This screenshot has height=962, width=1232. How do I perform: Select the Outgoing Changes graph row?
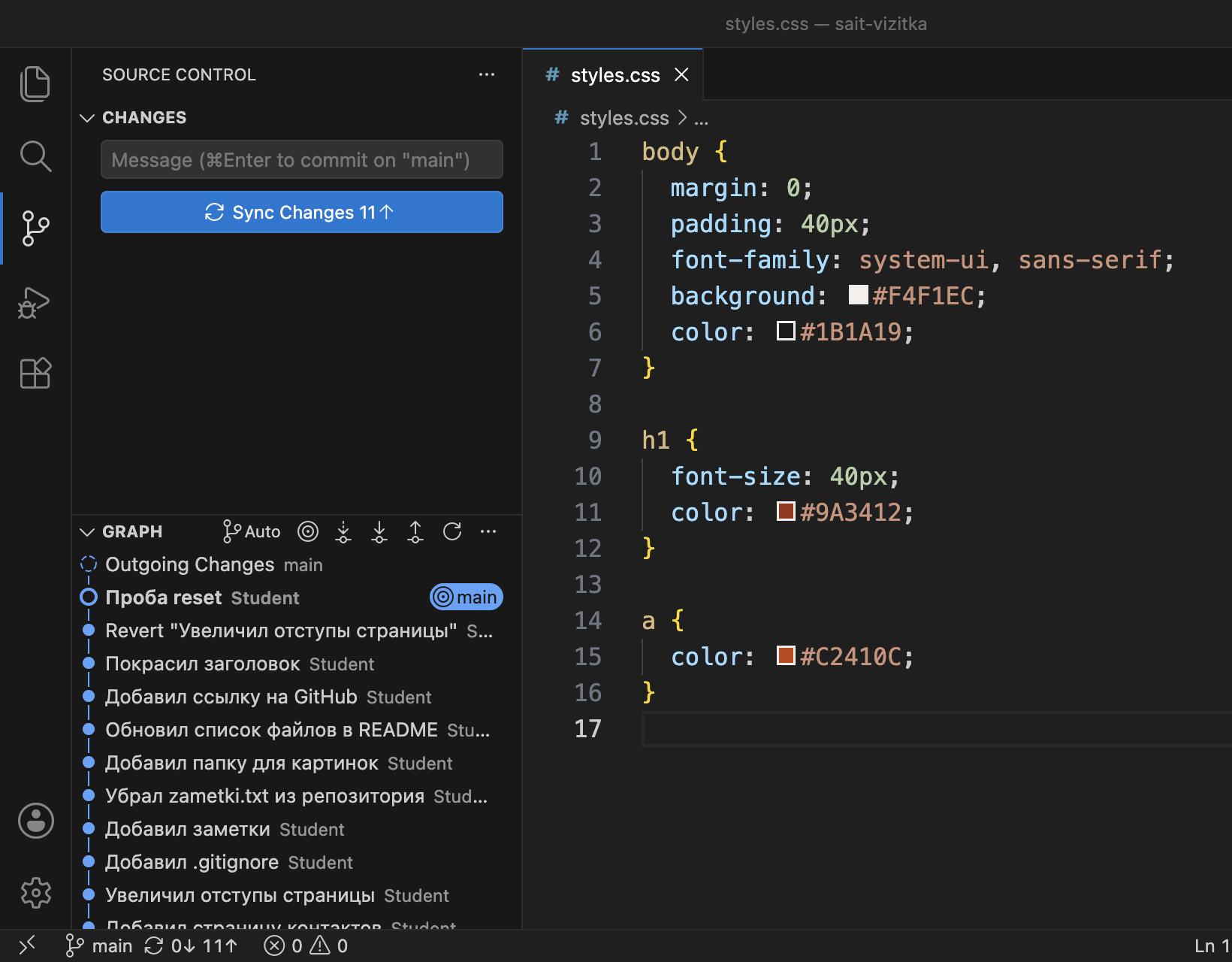coord(297,564)
